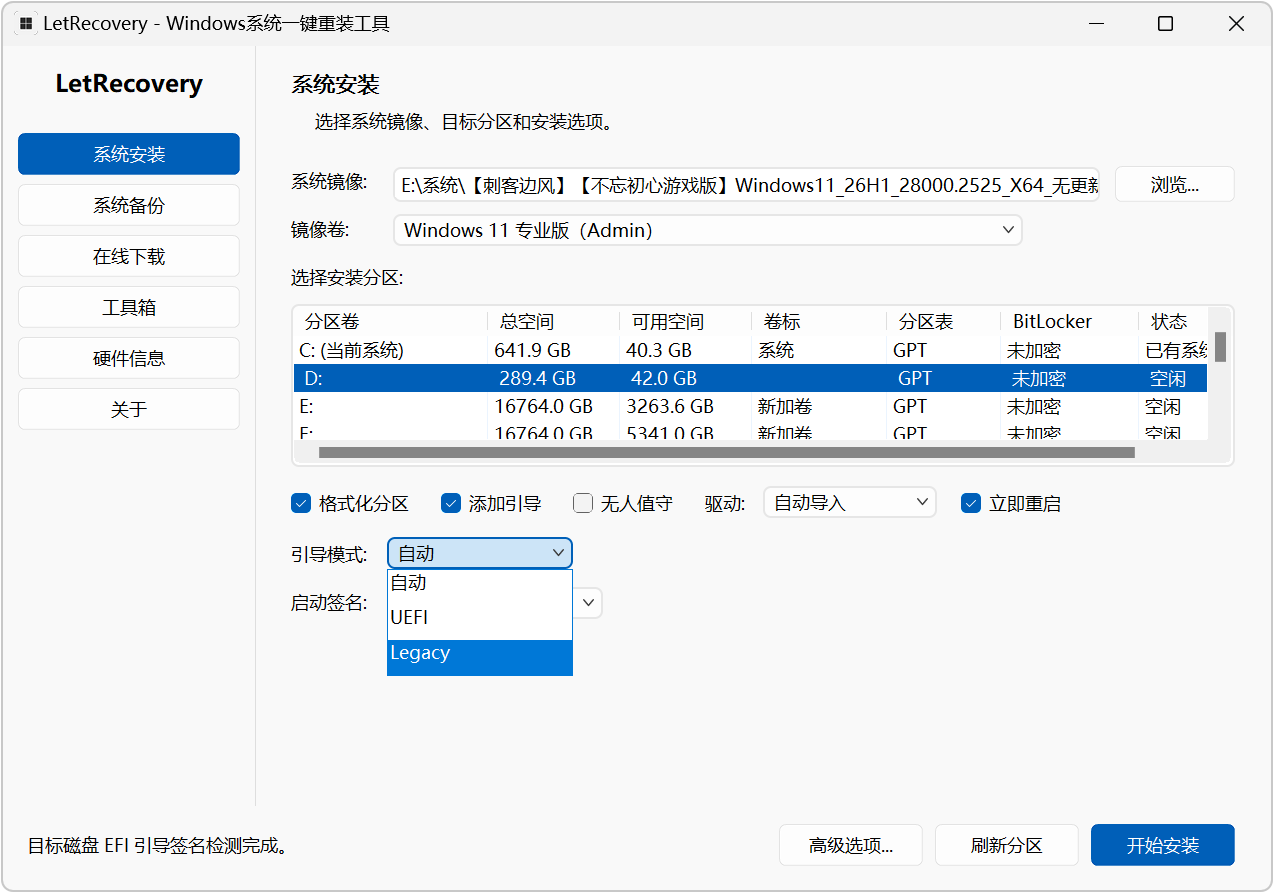Click the 42.0 GB cell in D: row
The height and width of the screenshot is (893, 1274).
pyautogui.click(x=664, y=379)
